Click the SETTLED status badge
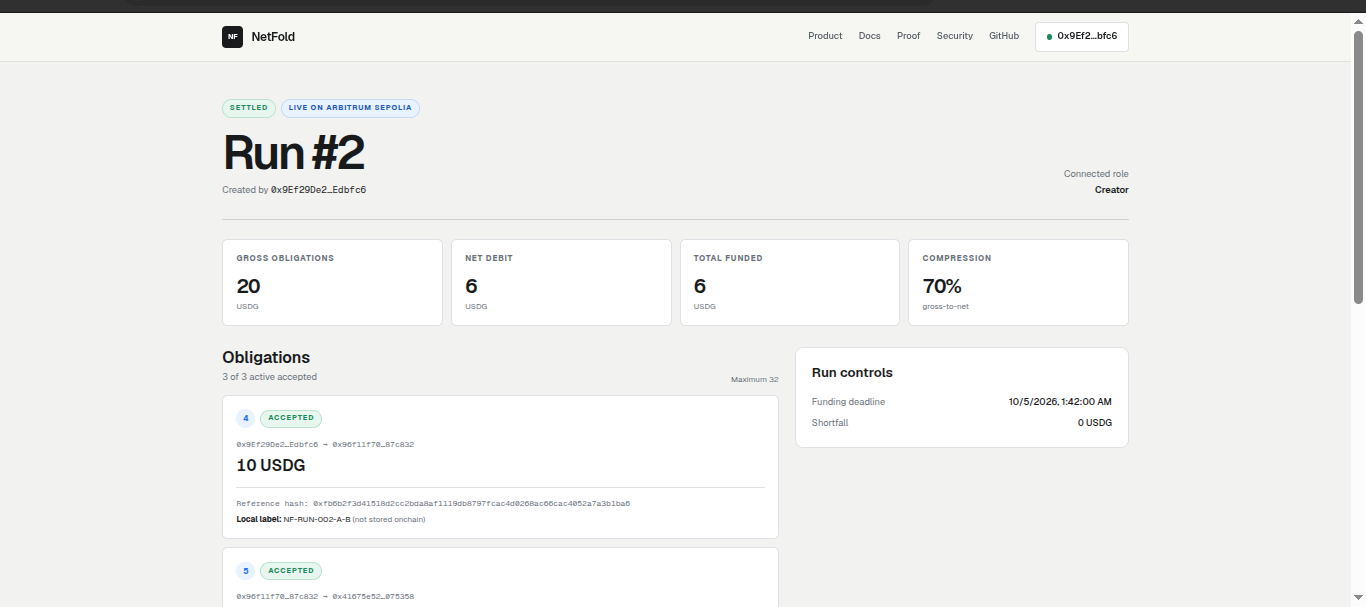Screen dimensions: 1366x607 pos(249,108)
